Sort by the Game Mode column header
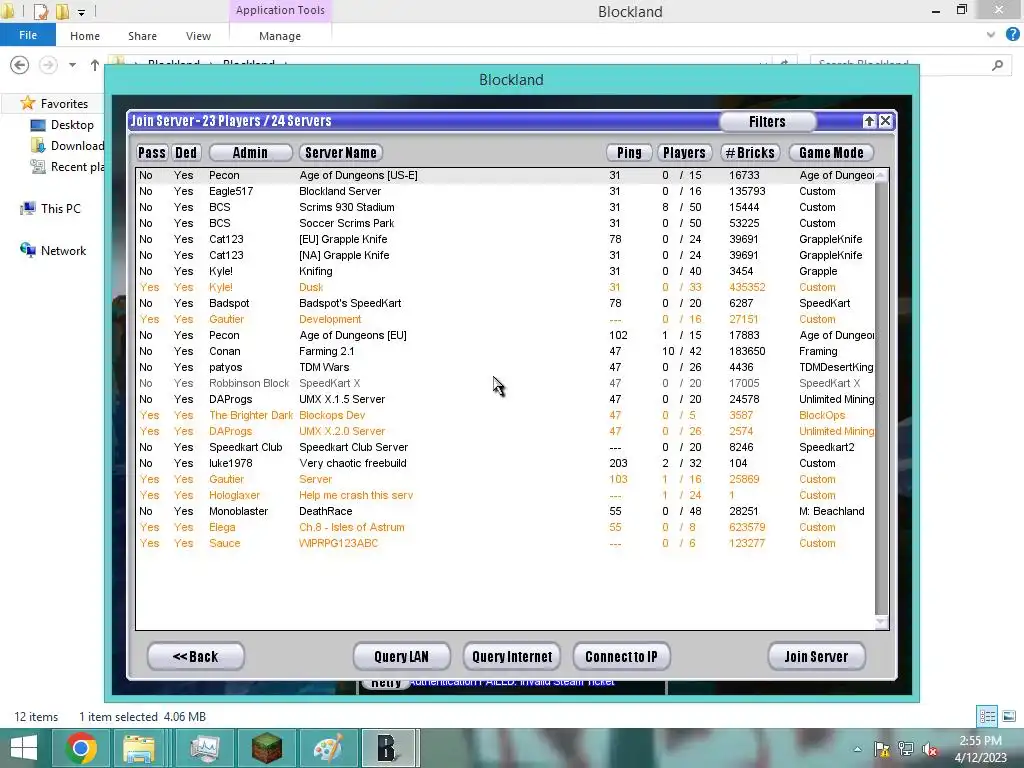 (x=831, y=153)
